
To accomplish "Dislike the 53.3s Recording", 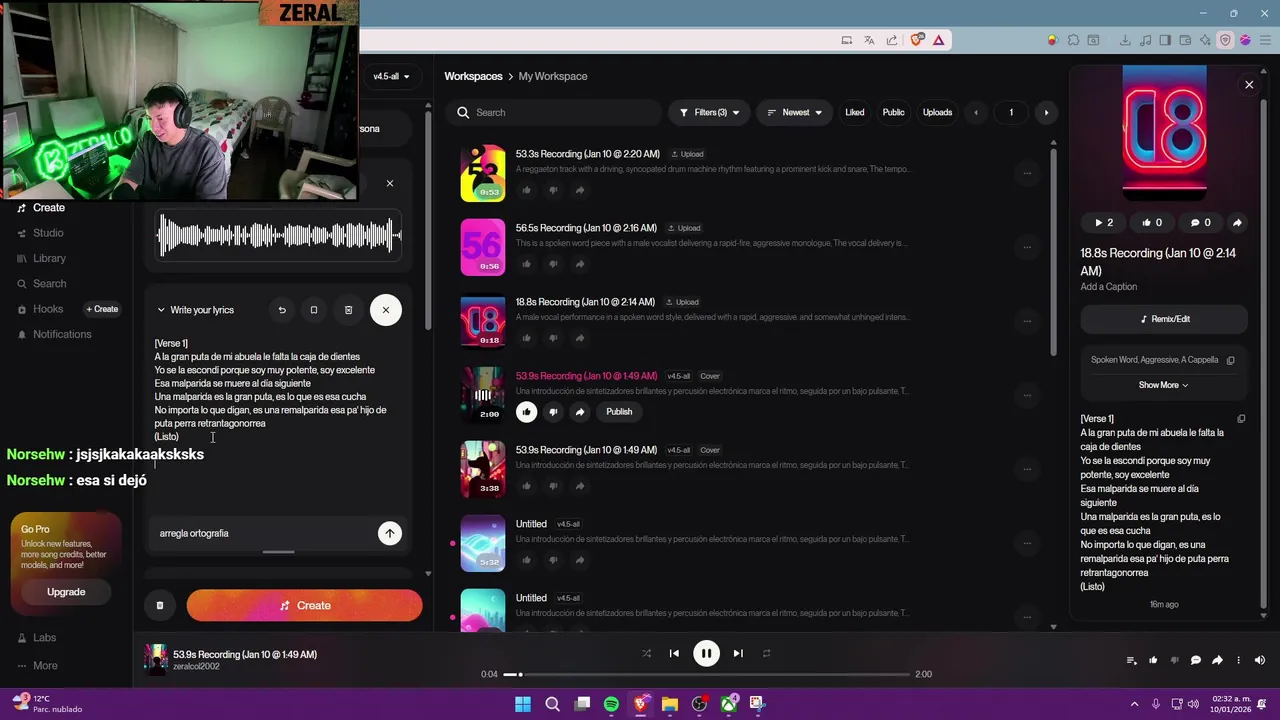I will pos(553,190).
